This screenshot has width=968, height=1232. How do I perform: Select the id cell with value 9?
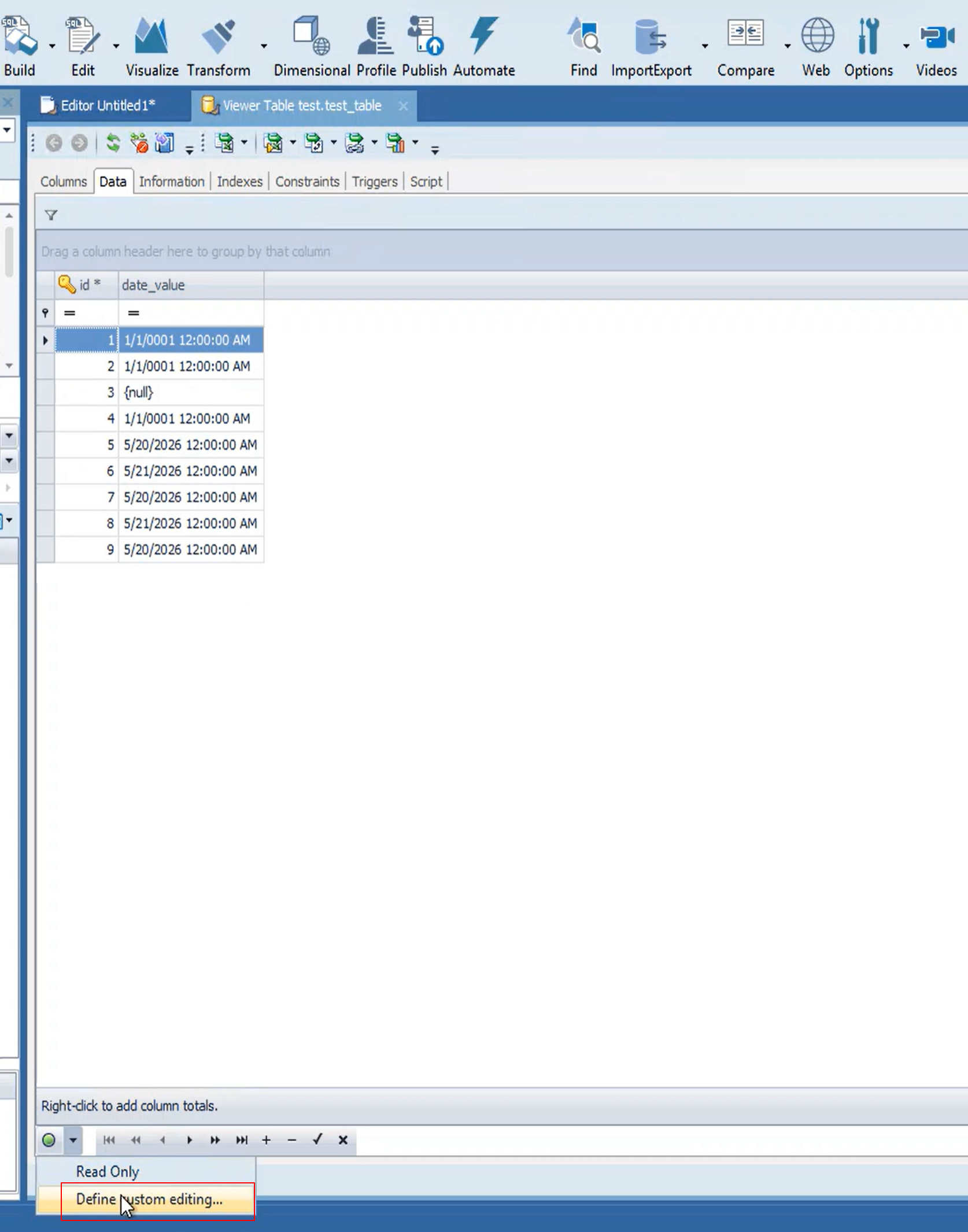[x=87, y=549]
